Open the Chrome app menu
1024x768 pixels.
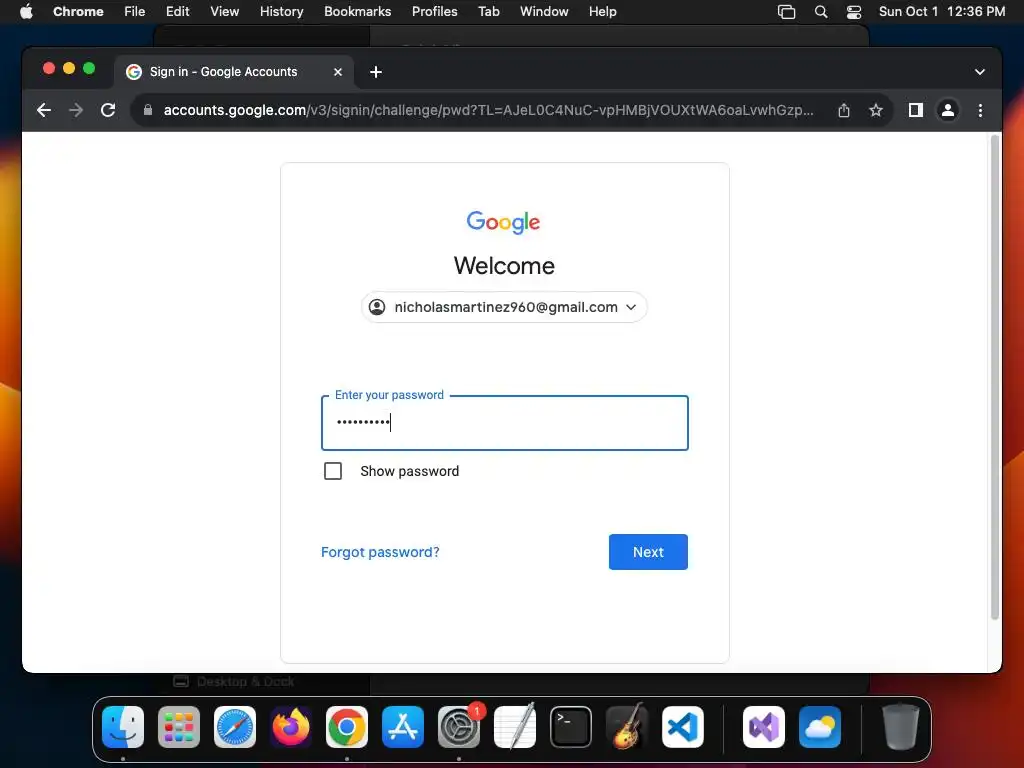78,12
